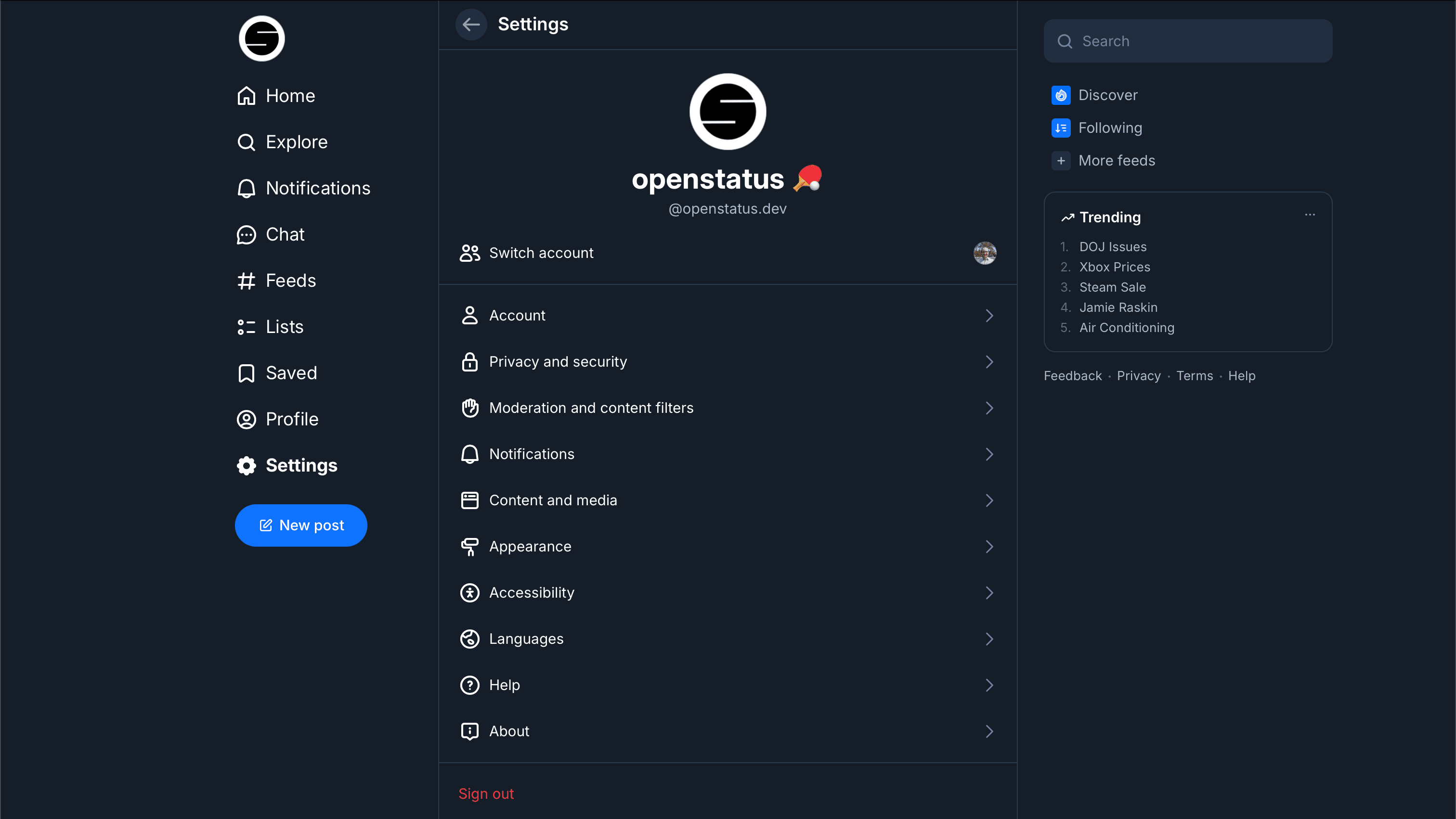The height and width of the screenshot is (819, 1456).
Task: Click the Appearance paint roller icon
Action: pos(470,547)
